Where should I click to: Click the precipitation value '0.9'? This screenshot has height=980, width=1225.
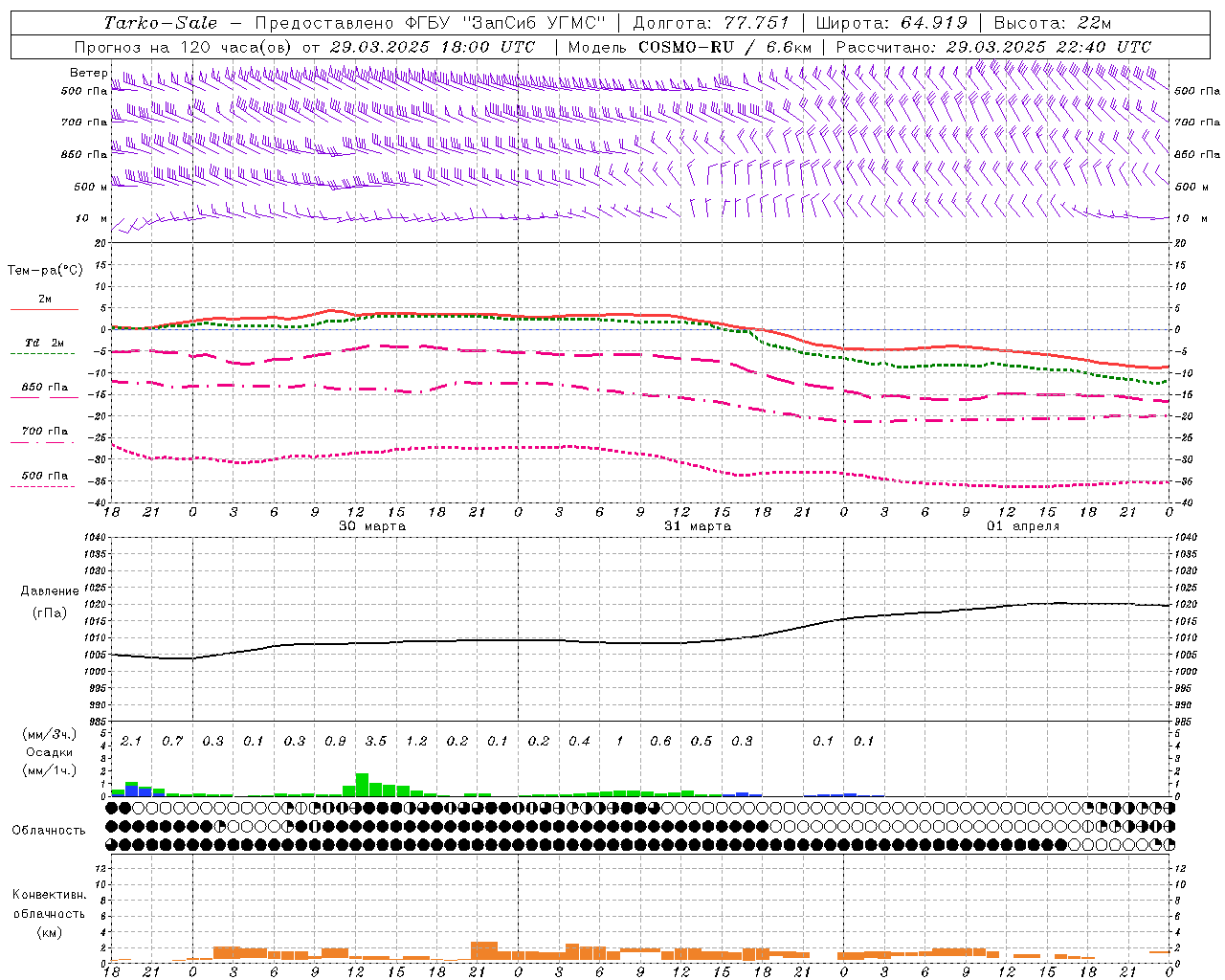pos(335,742)
